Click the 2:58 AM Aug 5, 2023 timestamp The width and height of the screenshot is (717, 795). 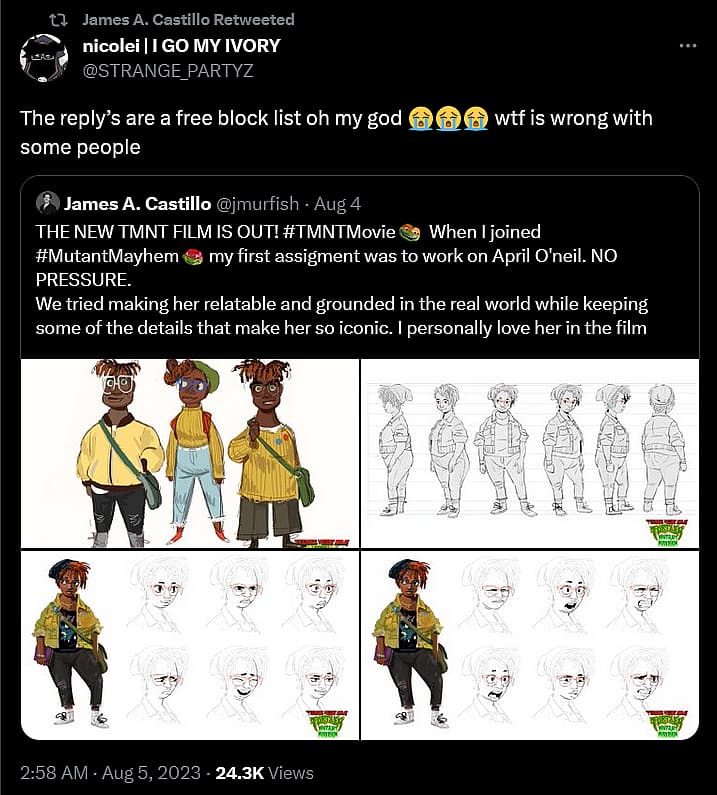pos(111,773)
